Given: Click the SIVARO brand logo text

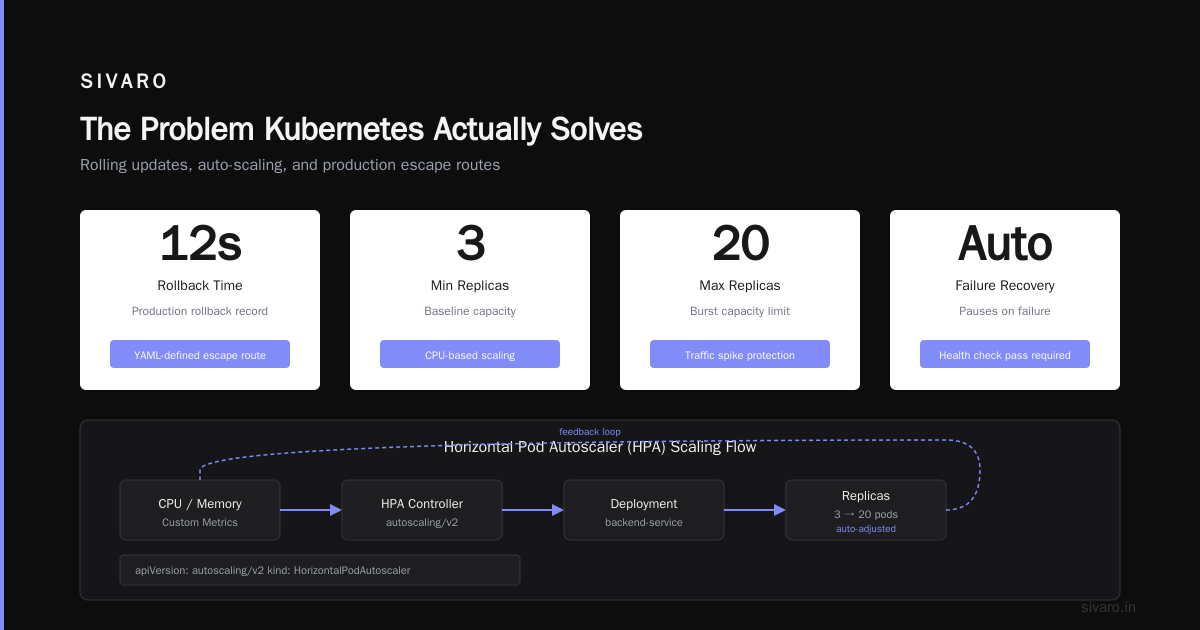Looking at the screenshot, I should 124,82.
